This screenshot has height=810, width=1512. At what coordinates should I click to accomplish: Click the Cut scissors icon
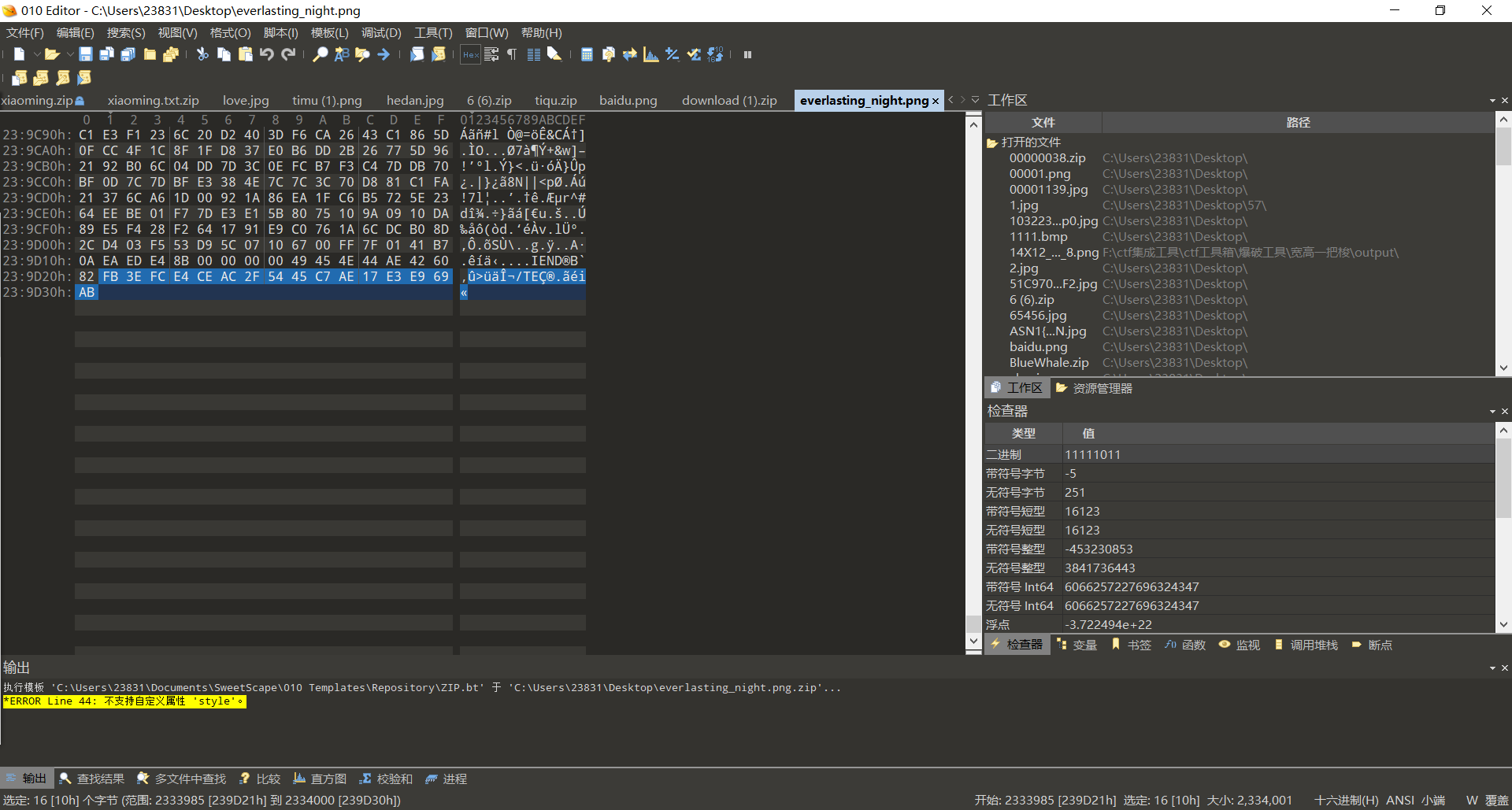202,54
